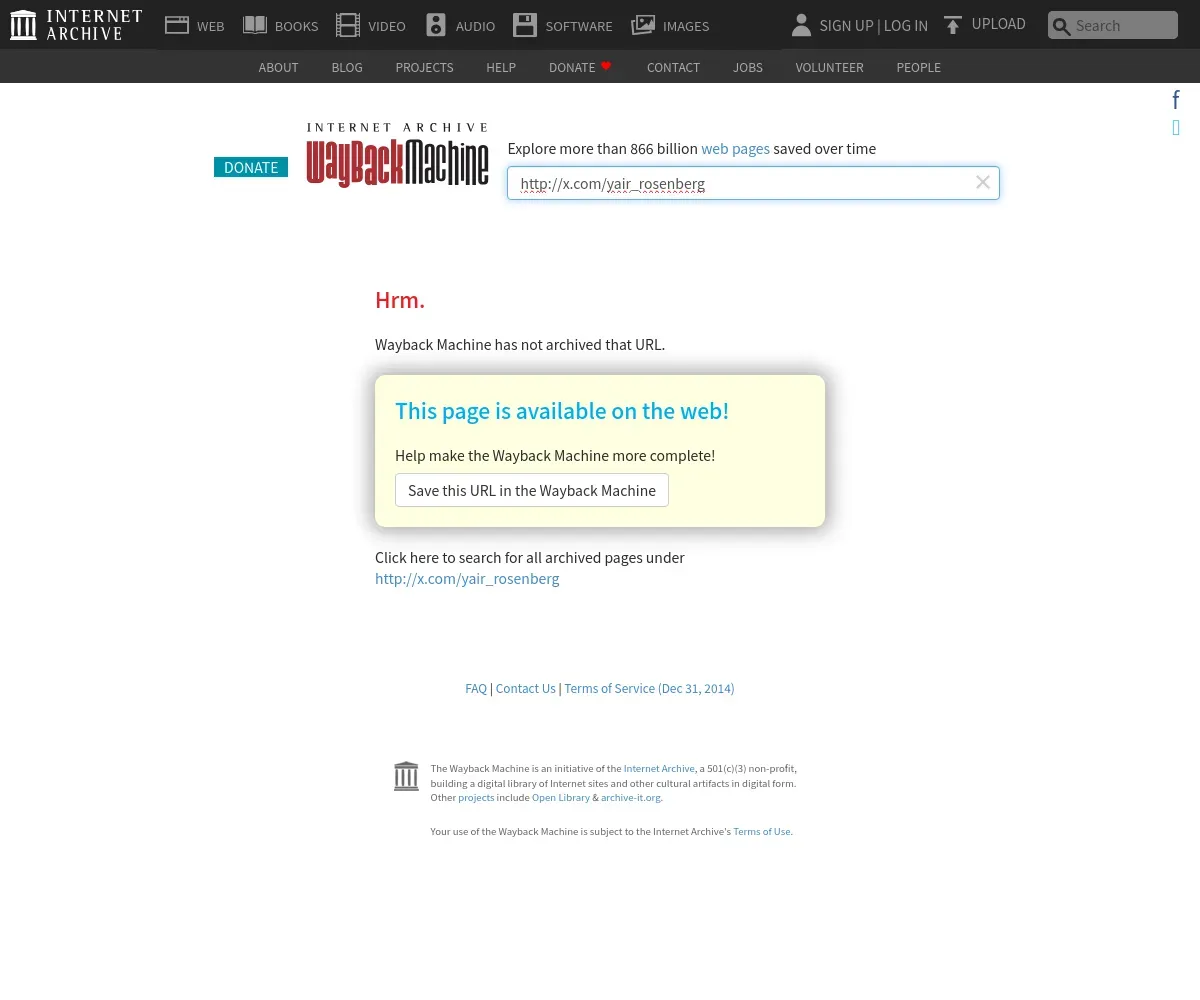Click the magnifier icon in search box

click(x=1062, y=26)
